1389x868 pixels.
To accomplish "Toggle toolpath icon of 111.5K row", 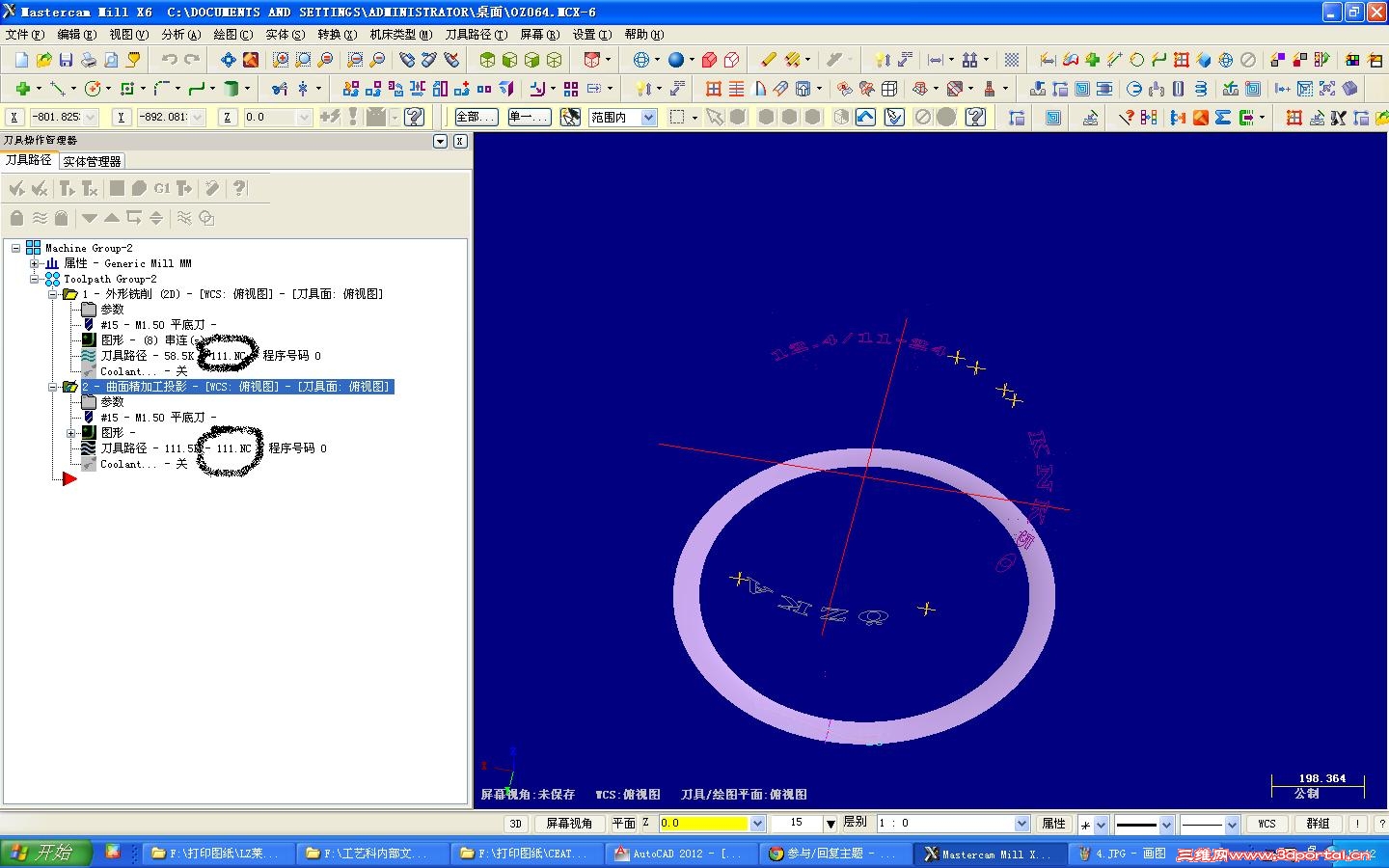I will pyautogui.click(x=88, y=448).
